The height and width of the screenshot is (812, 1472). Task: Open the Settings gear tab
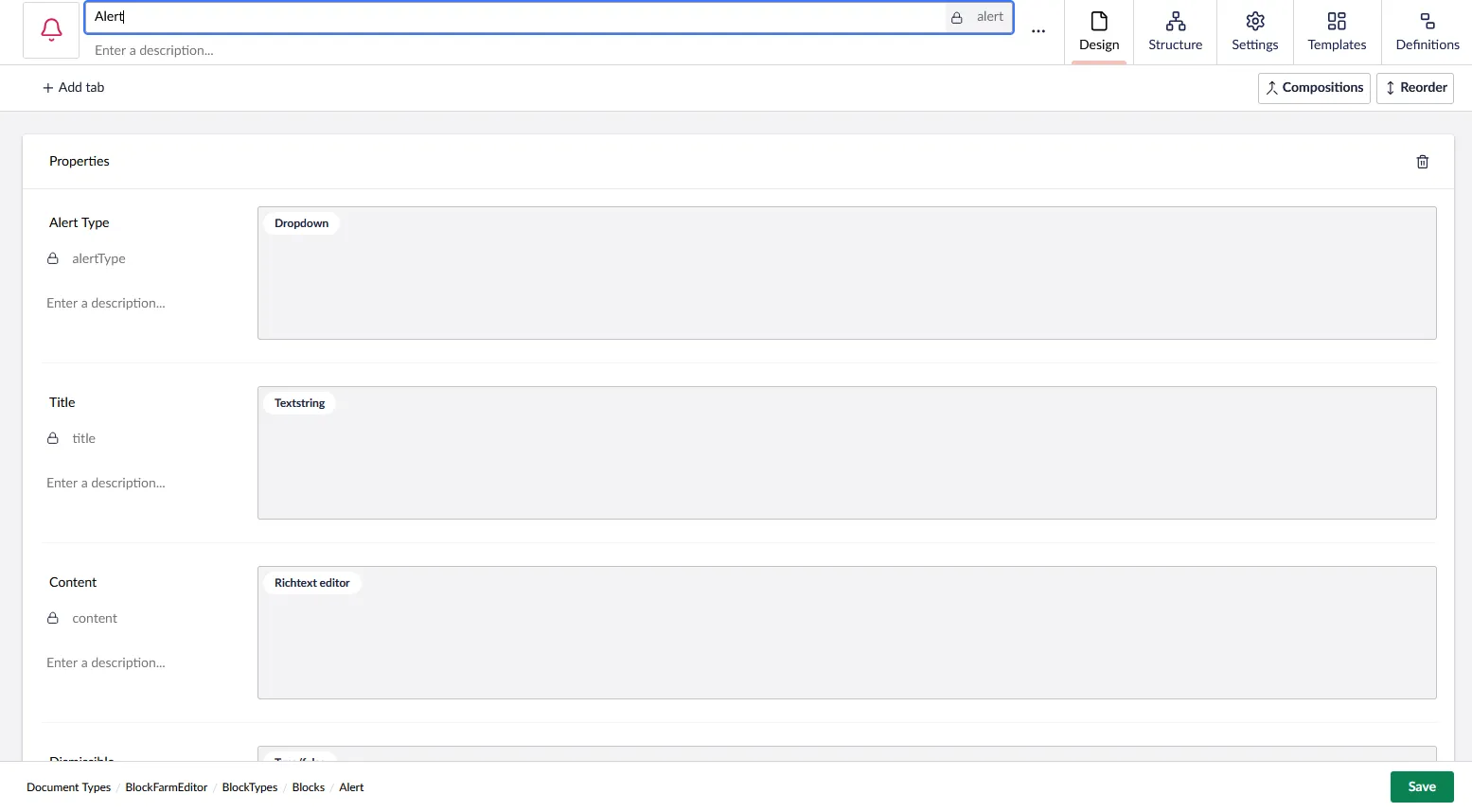coord(1254,32)
